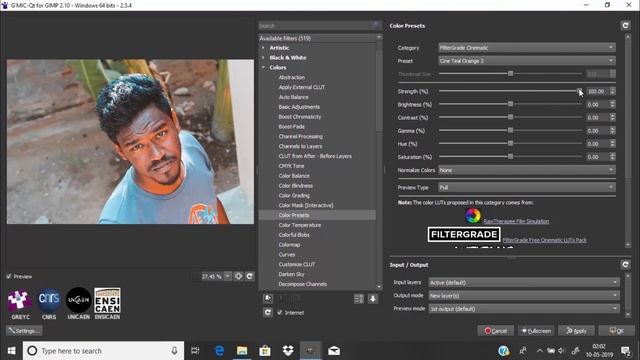Image resolution: width=640 pixels, height=360 pixels.
Task: Reset Input / Output settings refresh icon
Action: (x=625, y=265)
